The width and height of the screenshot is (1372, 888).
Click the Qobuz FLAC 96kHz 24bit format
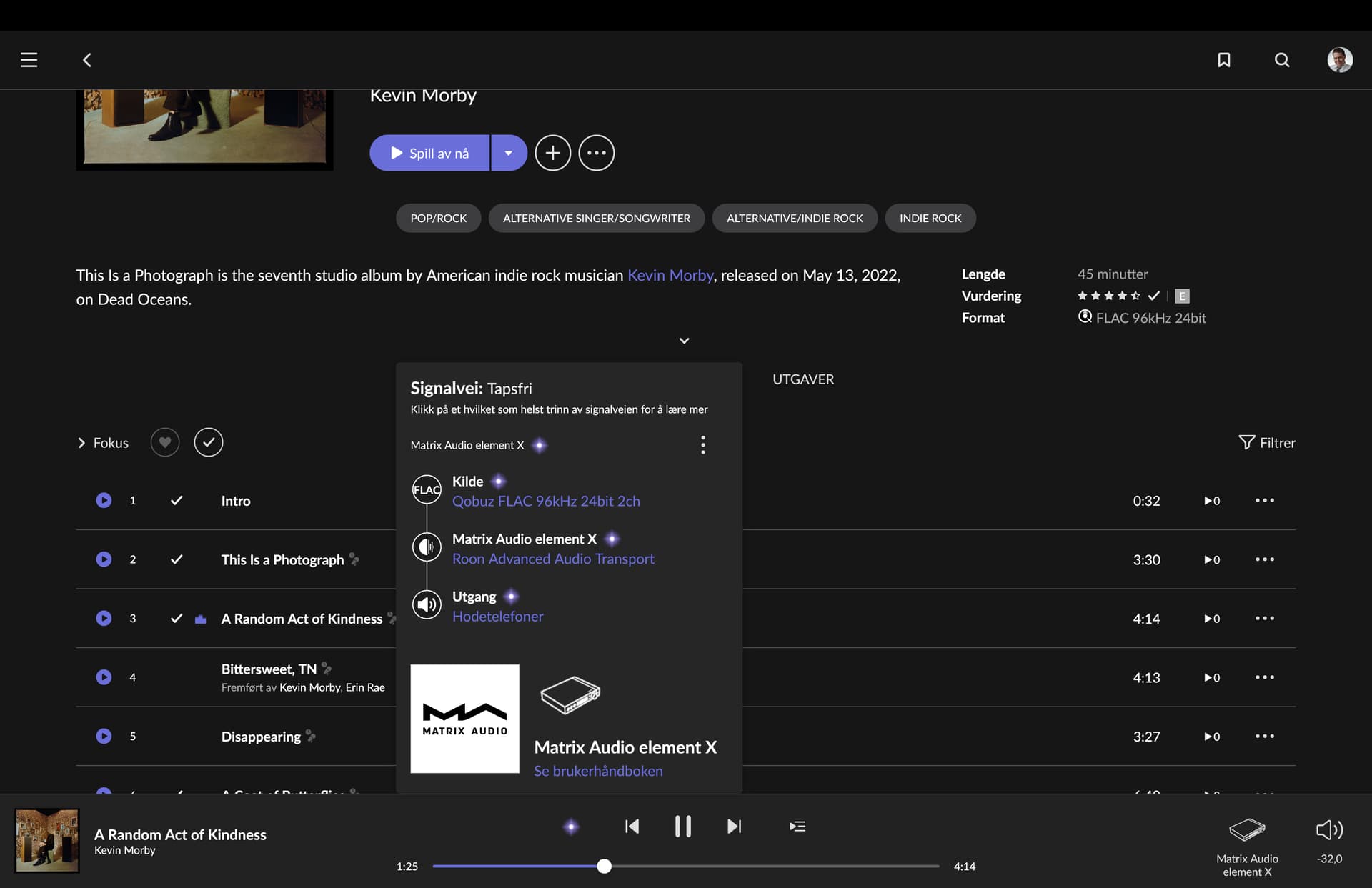(1142, 318)
